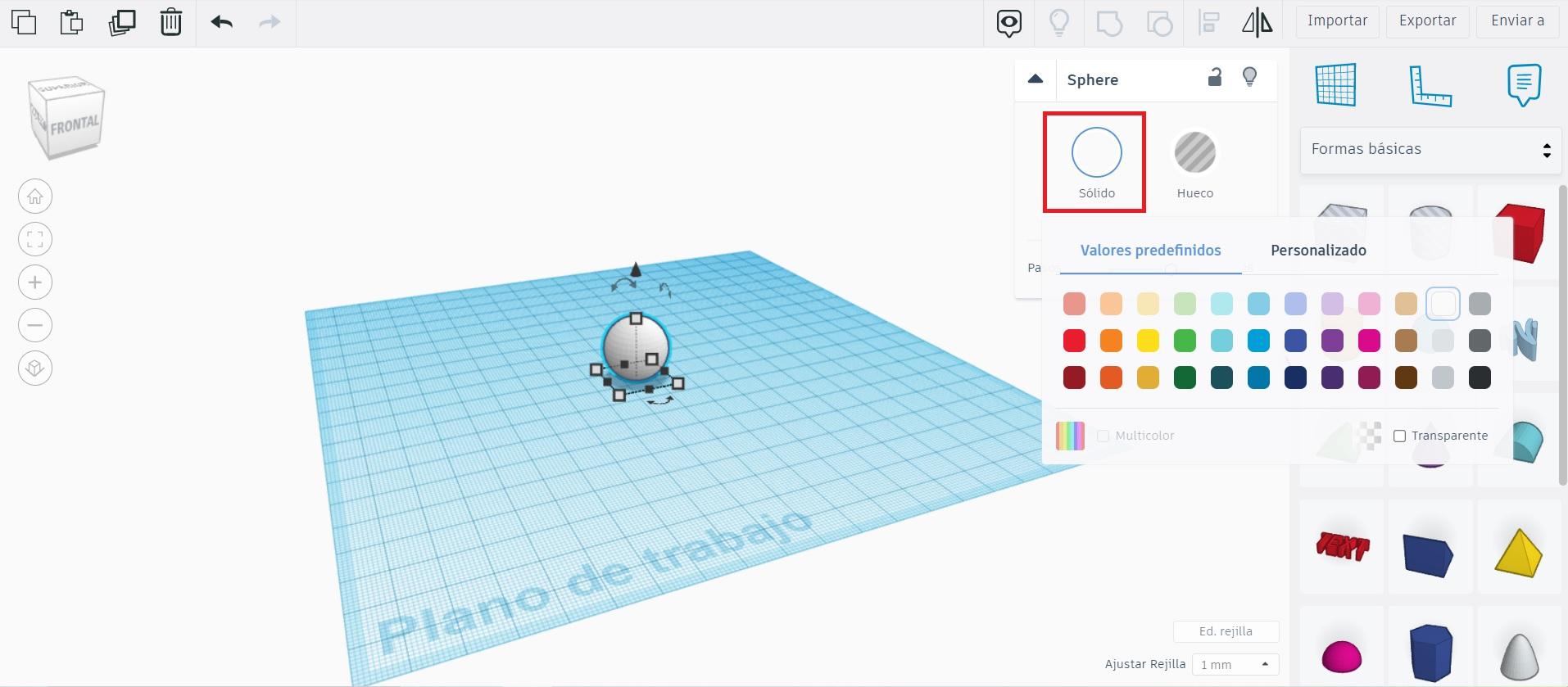Screen dimensions: 1568x687
Task: Choose the bright red color swatch
Action: click(1074, 341)
